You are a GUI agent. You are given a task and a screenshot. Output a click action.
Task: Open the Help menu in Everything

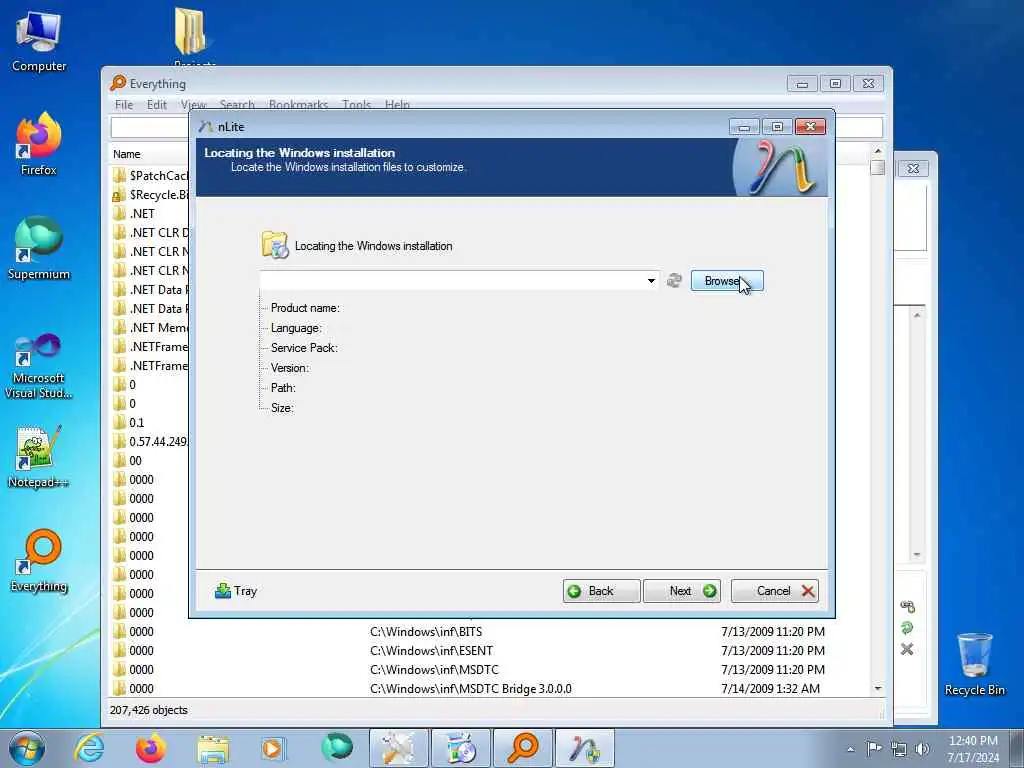pos(397,104)
